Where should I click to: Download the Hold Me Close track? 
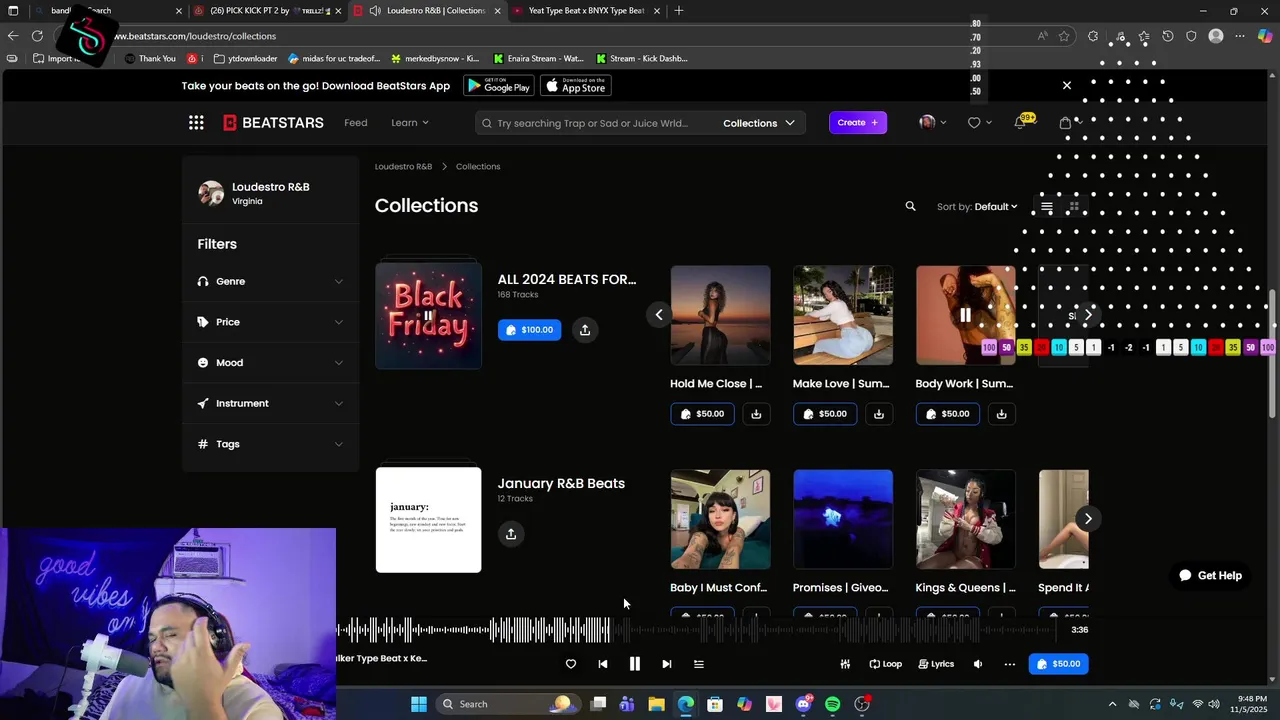click(756, 414)
